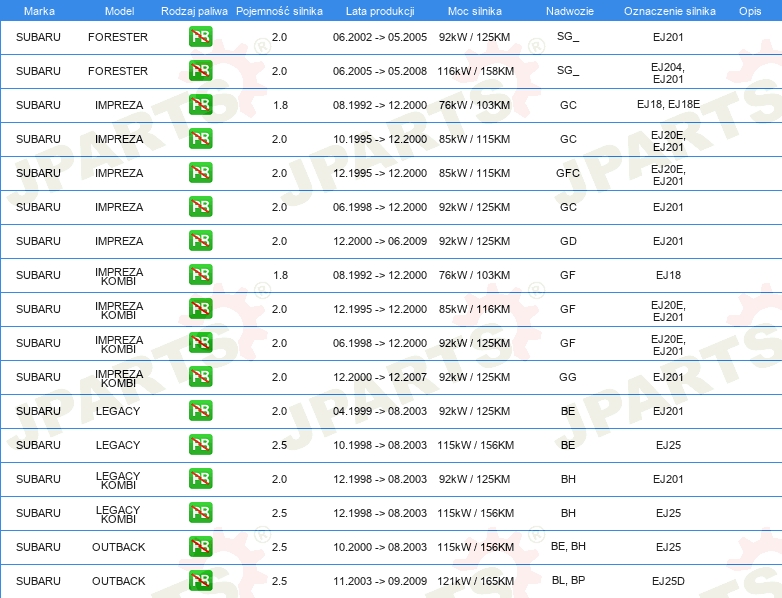Image resolution: width=782 pixels, height=598 pixels.
Task: Click fuel icon in Impreza 1.8 GC row
Action: point(200,104)
